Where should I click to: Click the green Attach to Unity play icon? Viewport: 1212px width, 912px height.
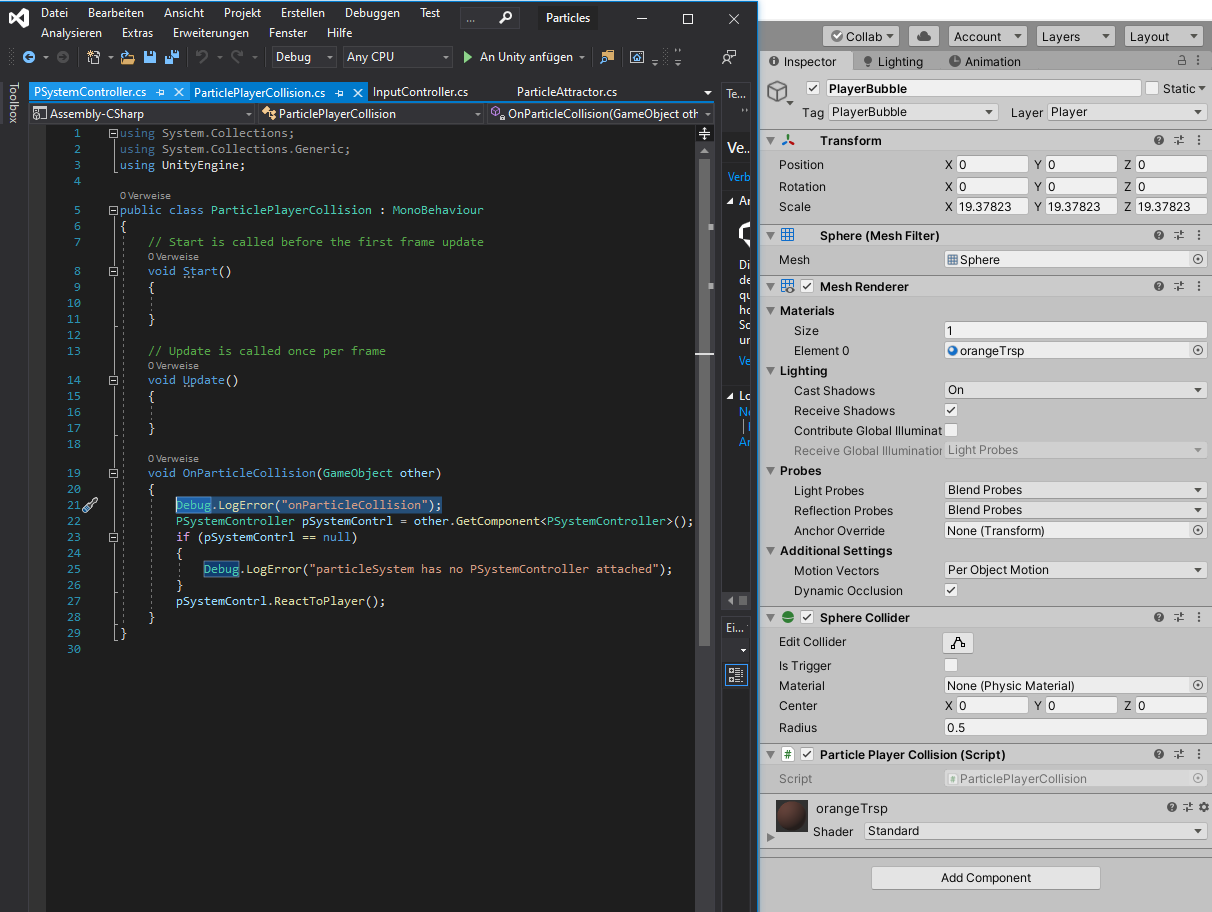click(467, 57)
